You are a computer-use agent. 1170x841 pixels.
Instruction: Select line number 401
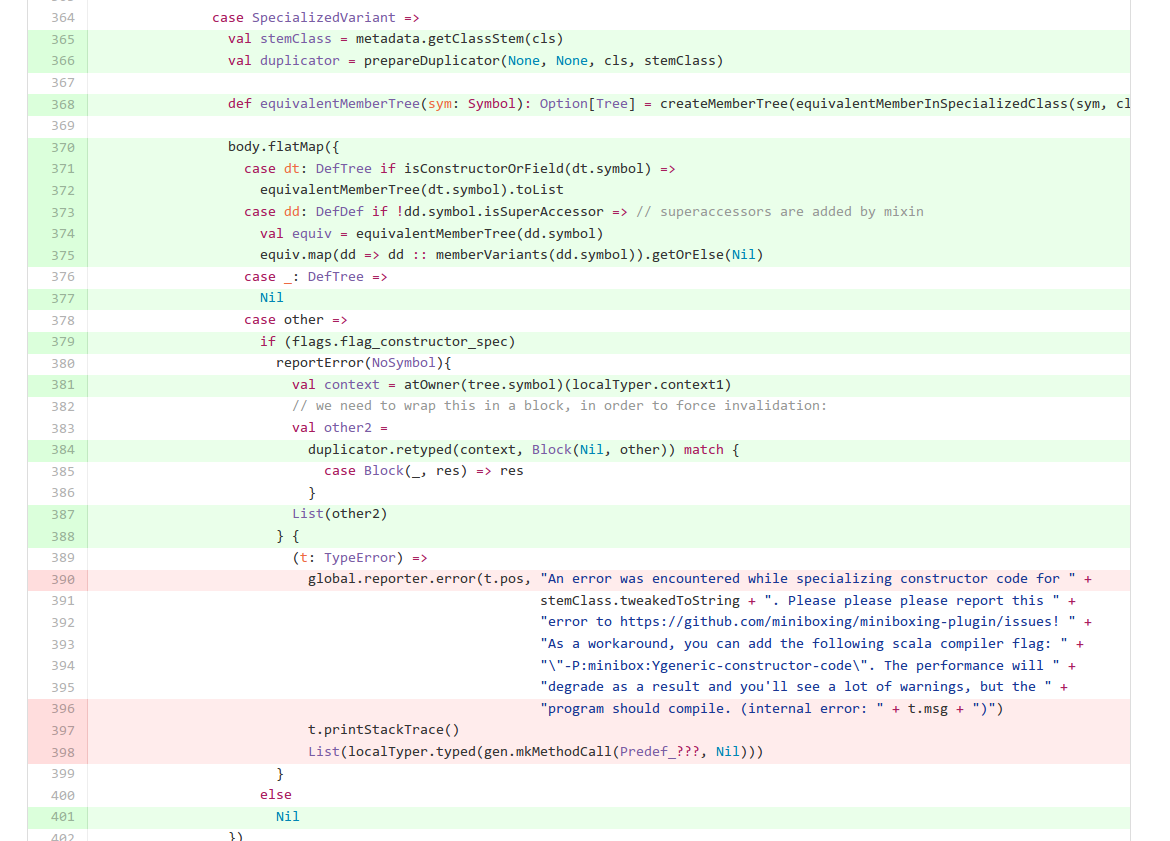63,817
